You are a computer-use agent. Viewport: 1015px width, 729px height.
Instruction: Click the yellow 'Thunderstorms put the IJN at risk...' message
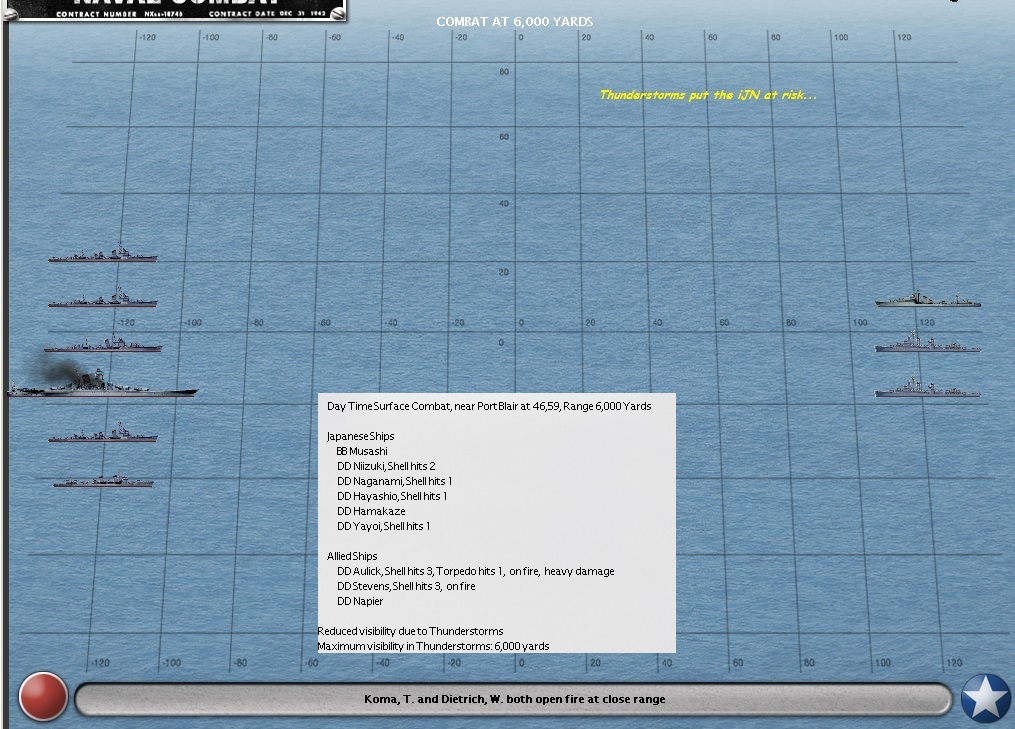point(708,95)
